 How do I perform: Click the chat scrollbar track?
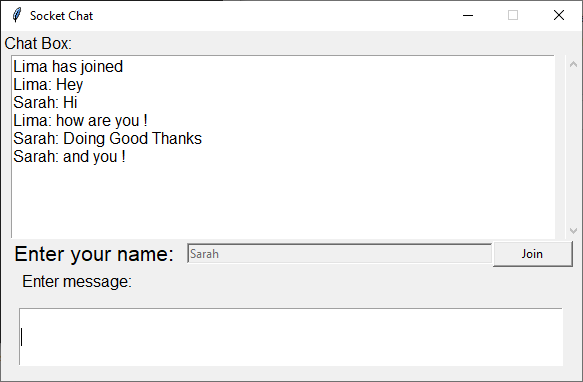point(573,147)
